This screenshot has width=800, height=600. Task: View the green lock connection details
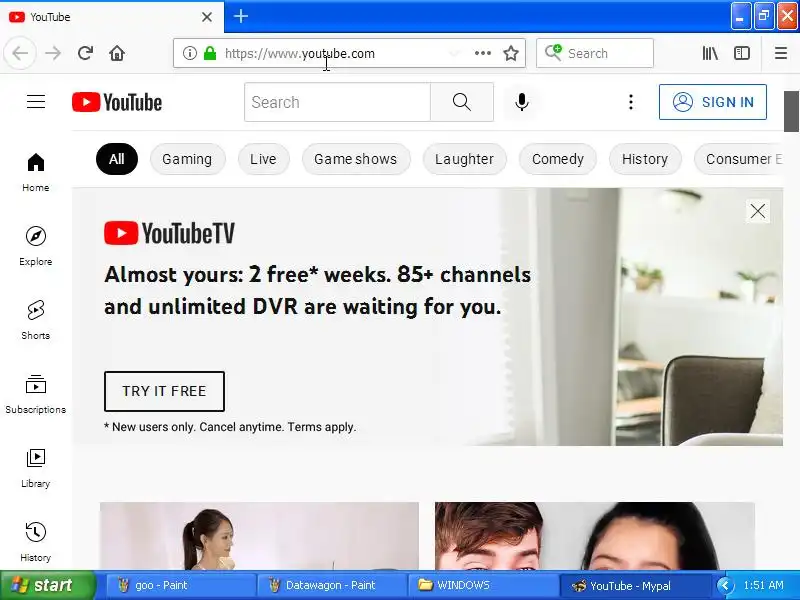[x=210, y=53]
